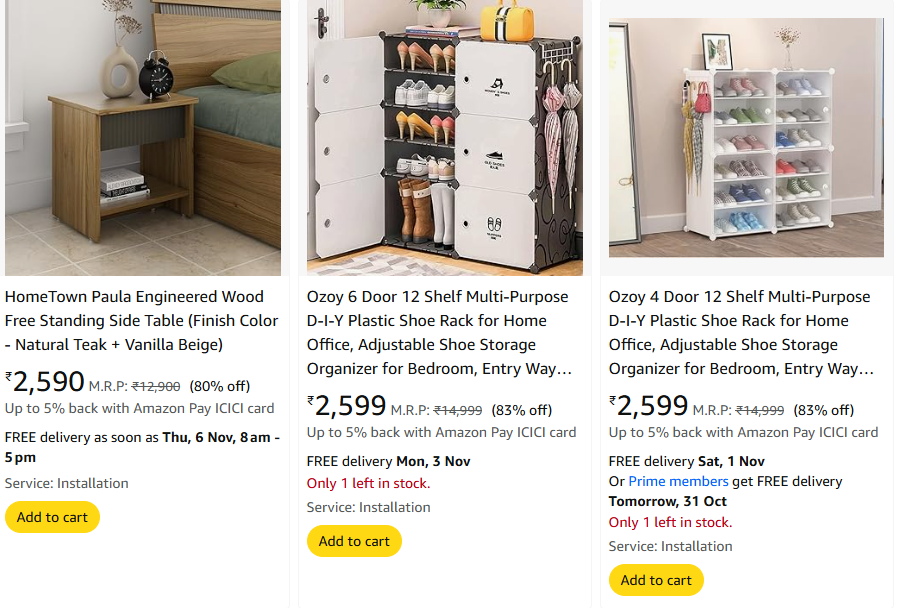Add HomeTown Paula side table to cart
The height and width of the screenshot is (608, 897).
click(x=52, y=517)
